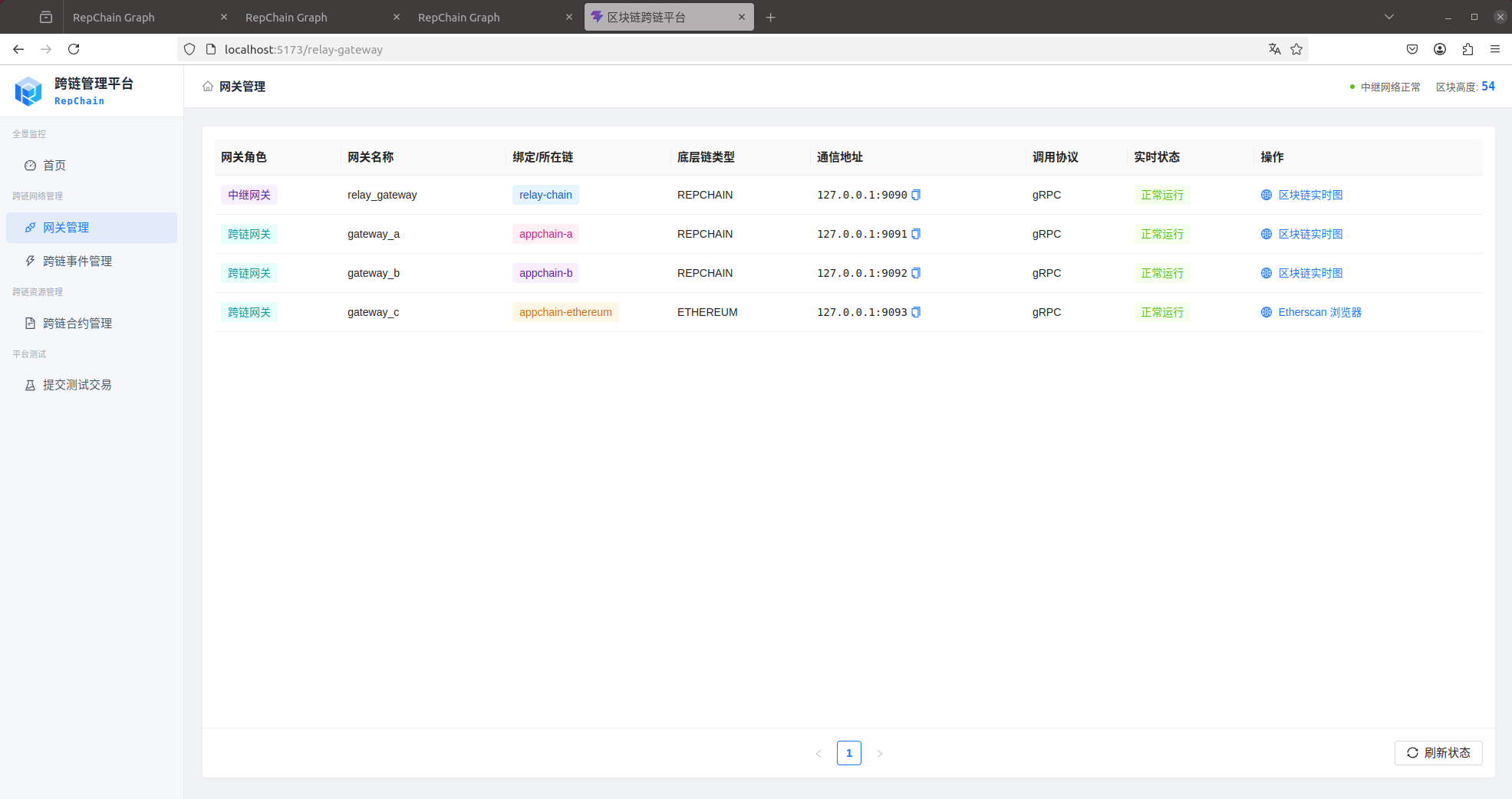Select 网关管理 in the sidebar
This screenshot has height=799, width=1512.
[91, 228]
